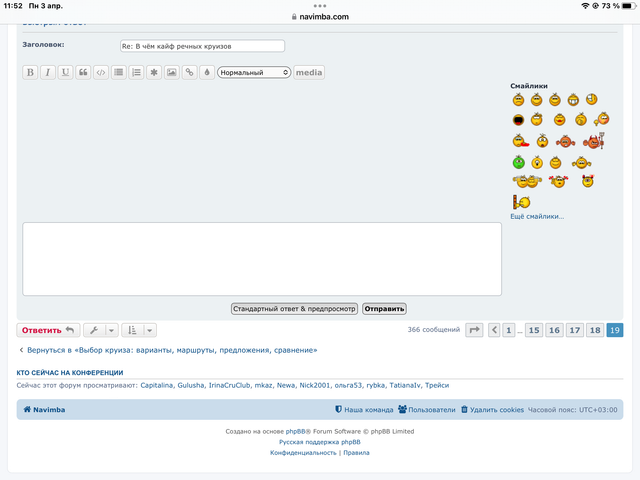
Task: Insert the red lips kiss smiley
Action: click(560, 120)
